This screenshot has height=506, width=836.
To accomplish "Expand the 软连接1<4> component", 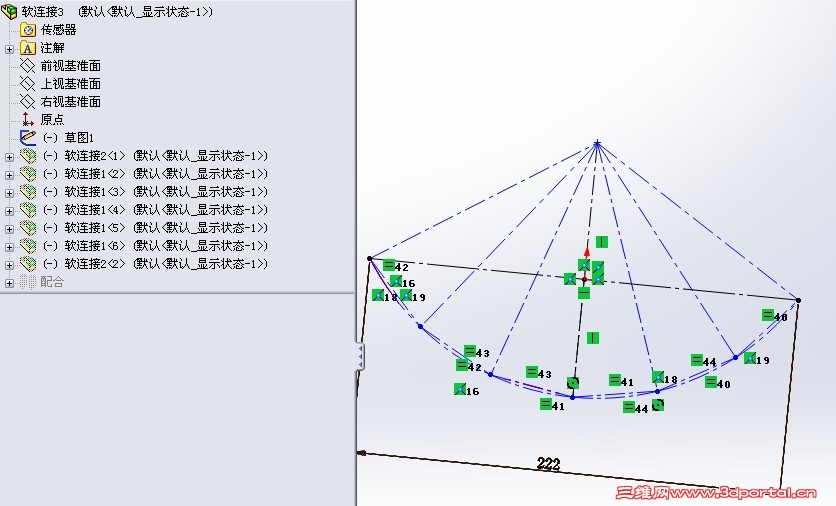I will [9, 211].
